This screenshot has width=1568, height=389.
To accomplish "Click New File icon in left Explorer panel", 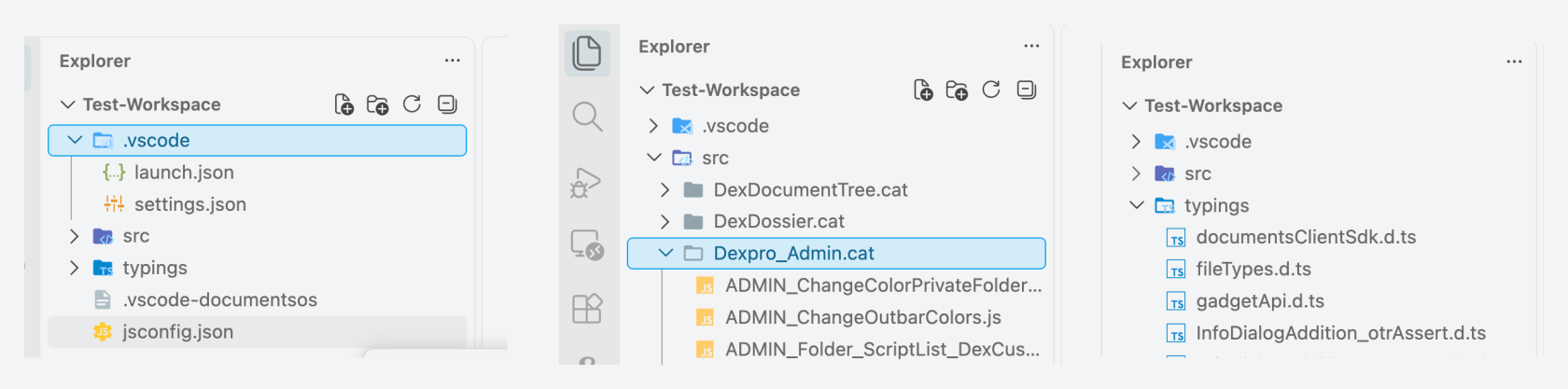I will [x=343, y=104].
